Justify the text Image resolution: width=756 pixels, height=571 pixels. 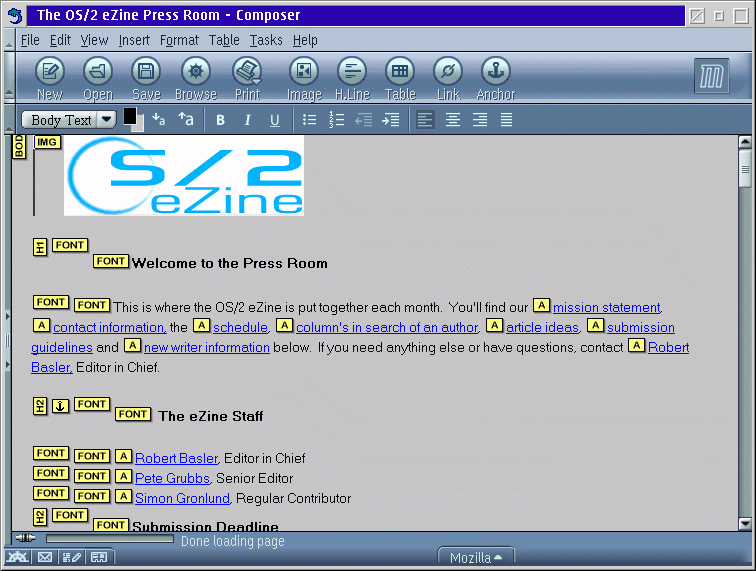506,120
